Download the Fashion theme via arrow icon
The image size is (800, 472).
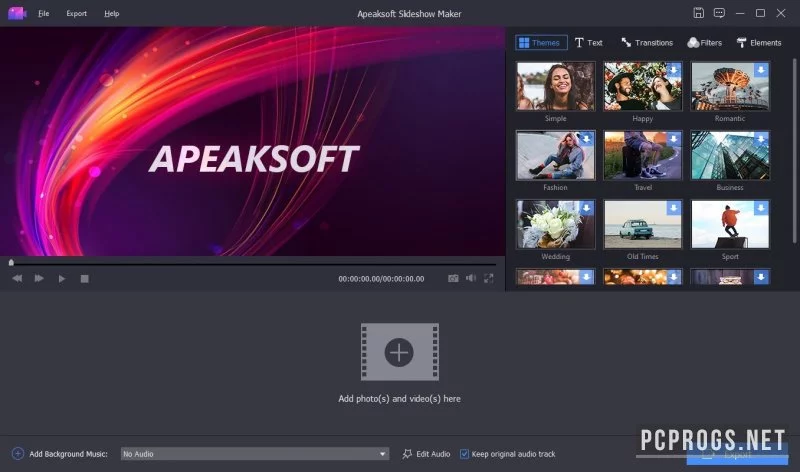[586, 139]
